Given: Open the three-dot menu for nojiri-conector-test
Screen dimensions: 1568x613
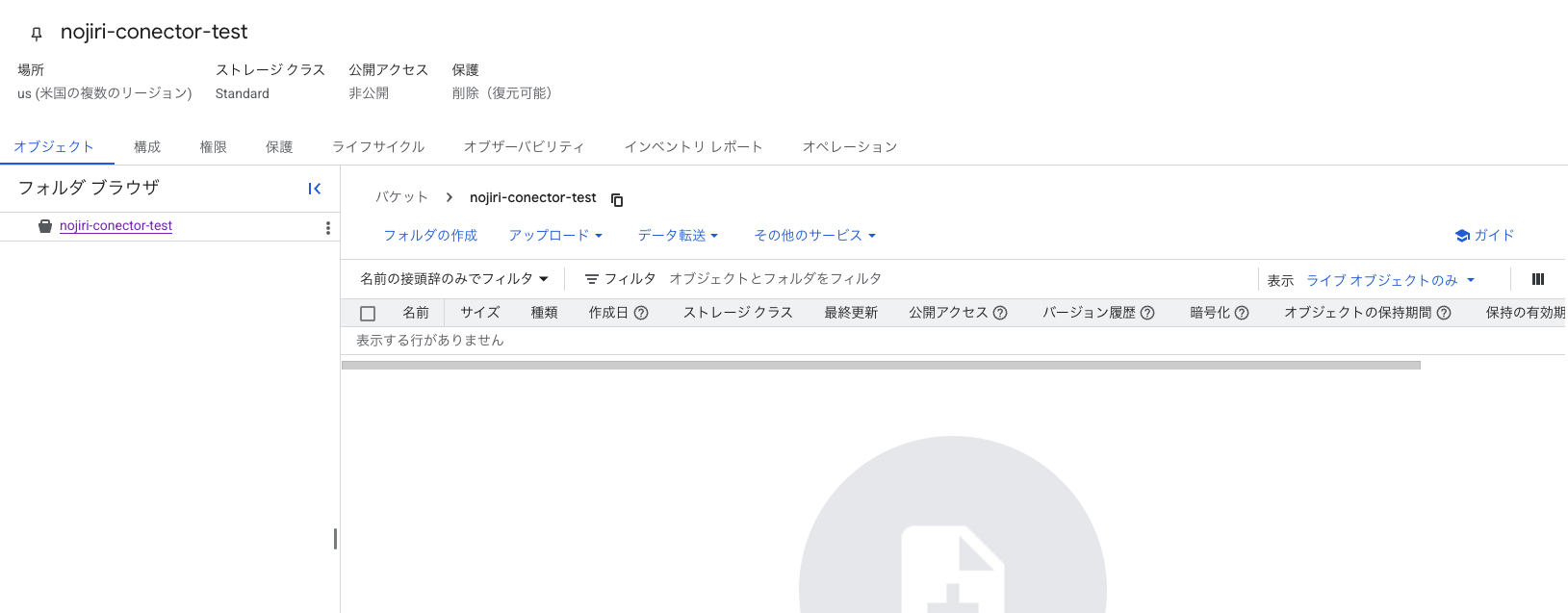Looking at the screenshot, I should coord(328,227).
